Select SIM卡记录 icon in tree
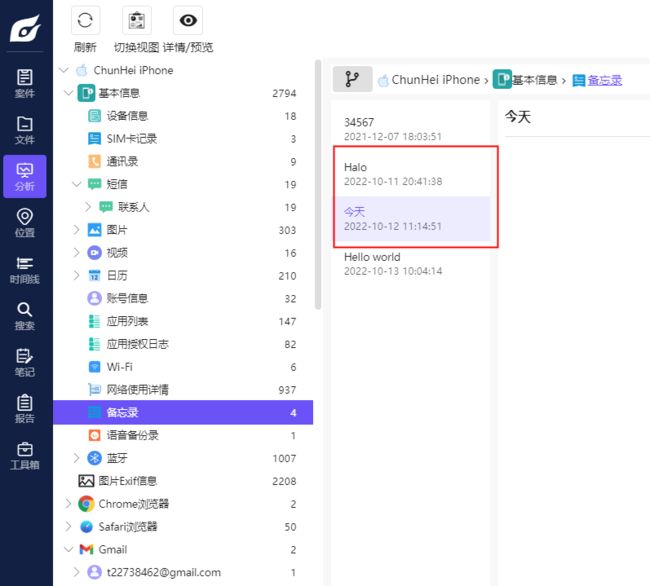This screenshot has width=650, height=586. [95, 138]
